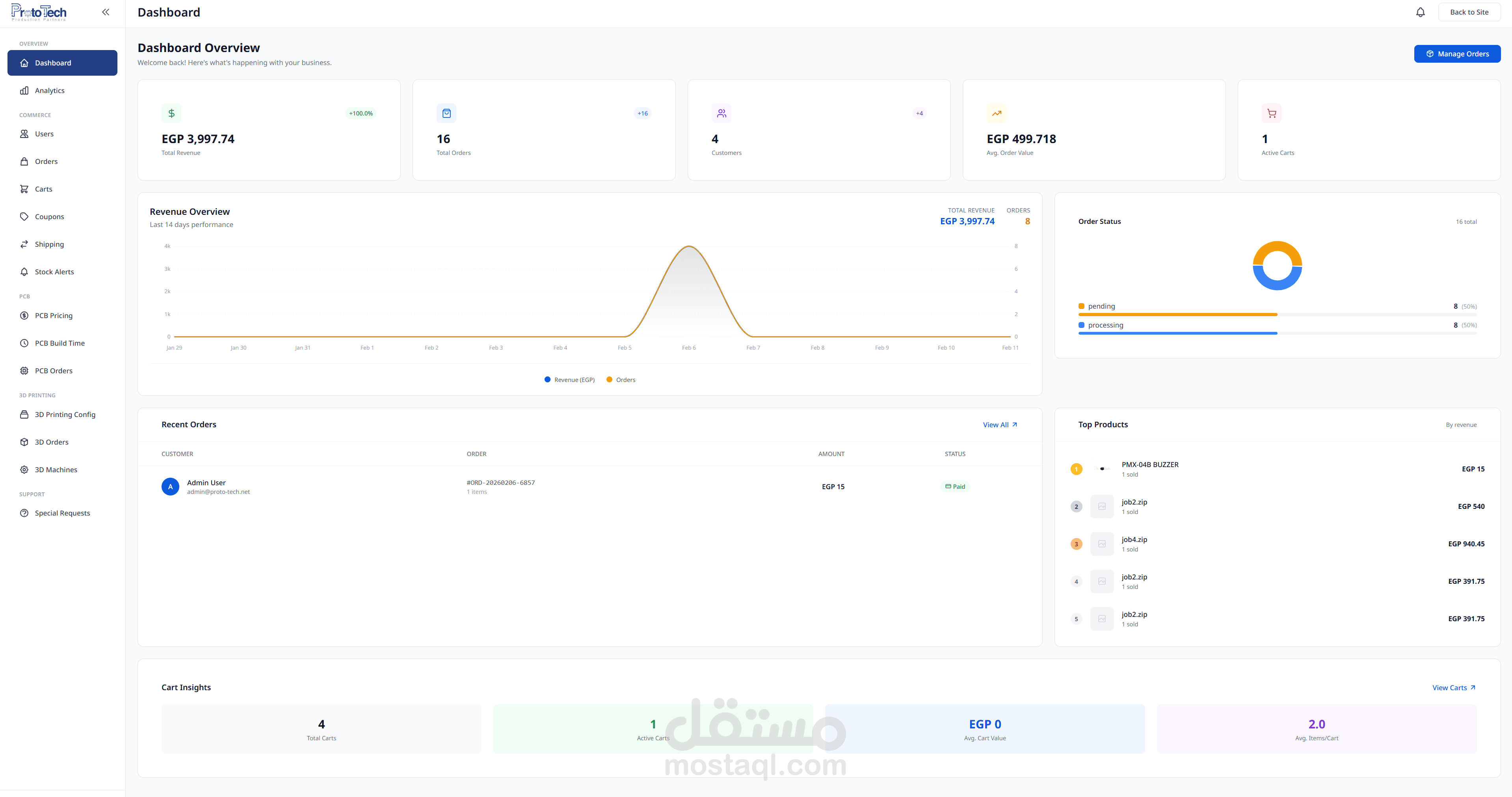This screenshot has width=1512, height=797.
Task: Click the Admin User avatar circle
Action: (x=170, y=486)
